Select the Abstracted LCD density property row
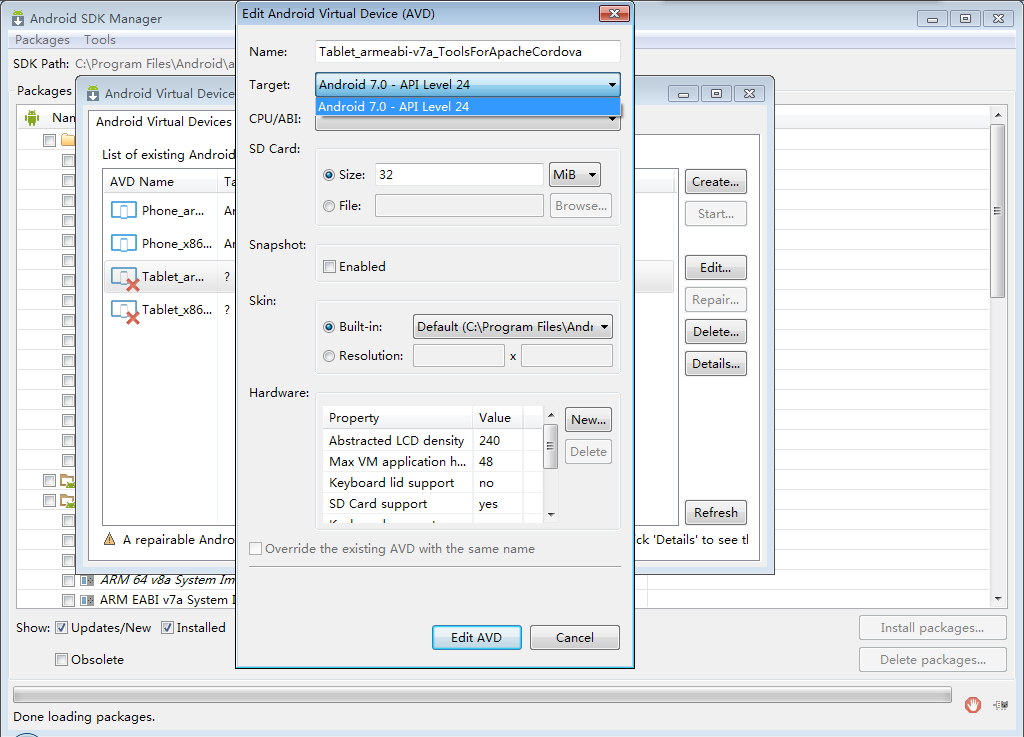The height and width of the screenshot is (737, 1024). [432, 441]
